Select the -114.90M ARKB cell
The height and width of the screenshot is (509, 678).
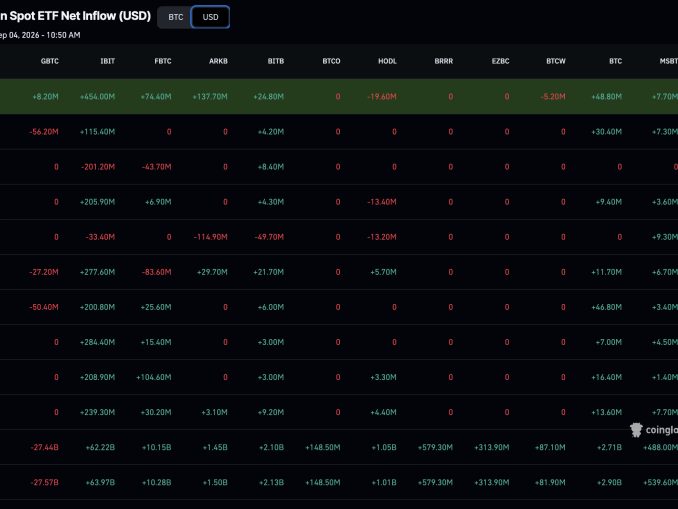[x=211, y=237]
